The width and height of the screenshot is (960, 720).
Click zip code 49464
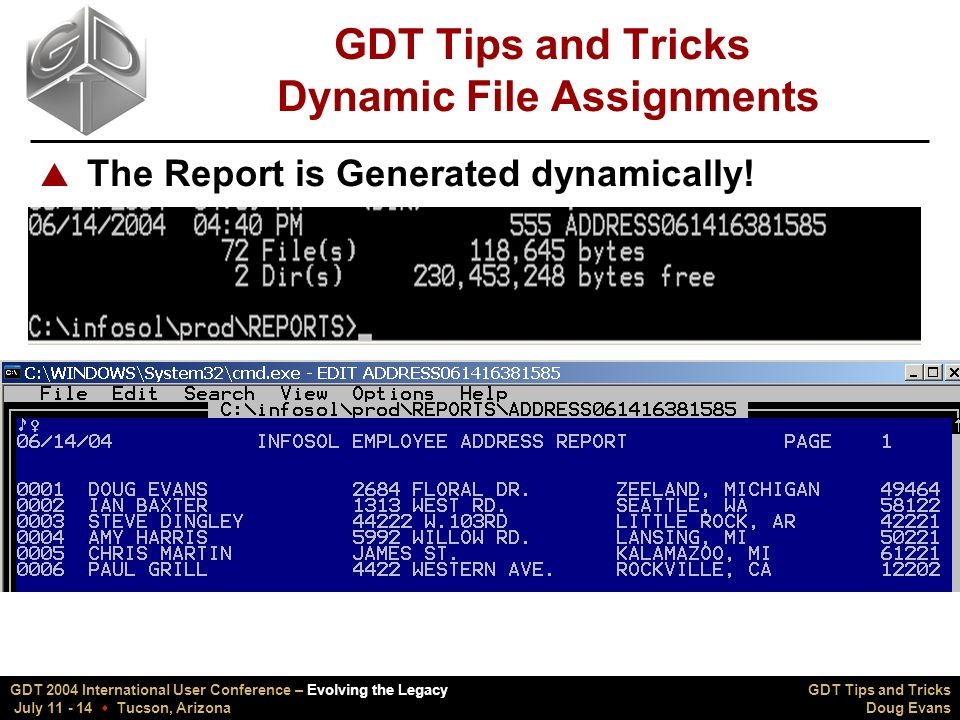pos(910,489)
